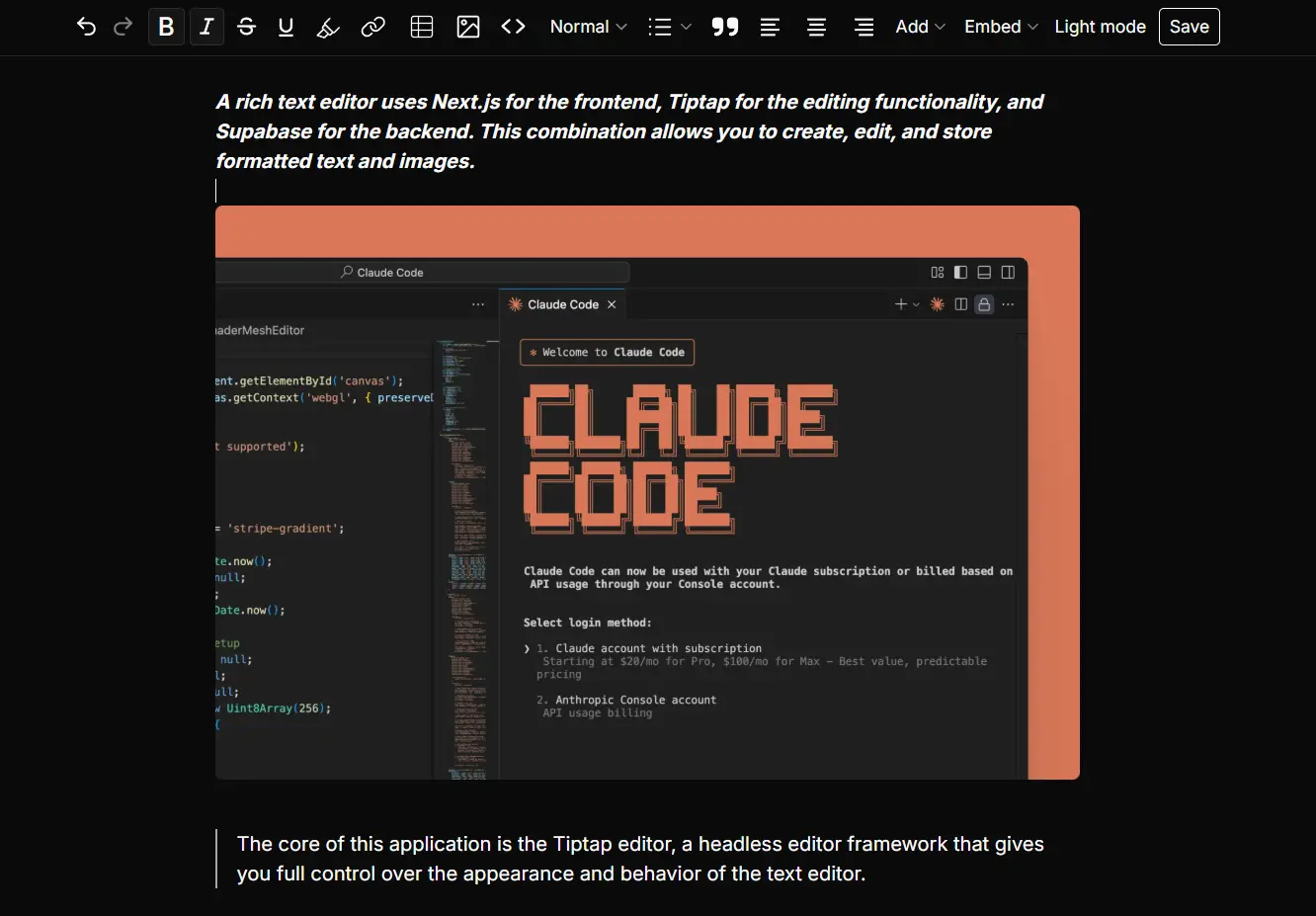Open the Normal text style dropdown
The height and width of the screenshot is (916, 1316).
coord(588,27)
